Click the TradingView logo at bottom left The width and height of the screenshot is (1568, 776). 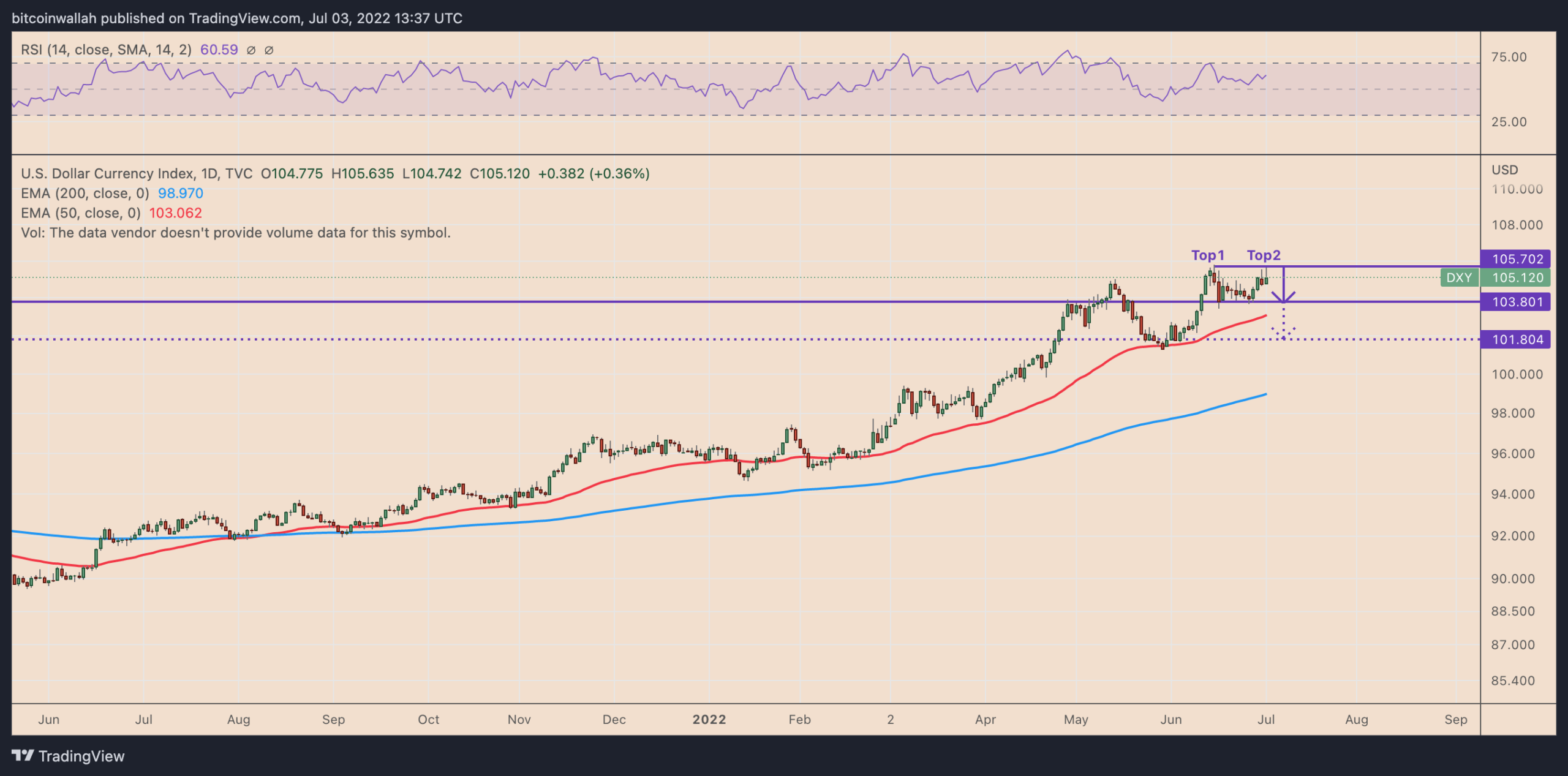click(67, 756)
